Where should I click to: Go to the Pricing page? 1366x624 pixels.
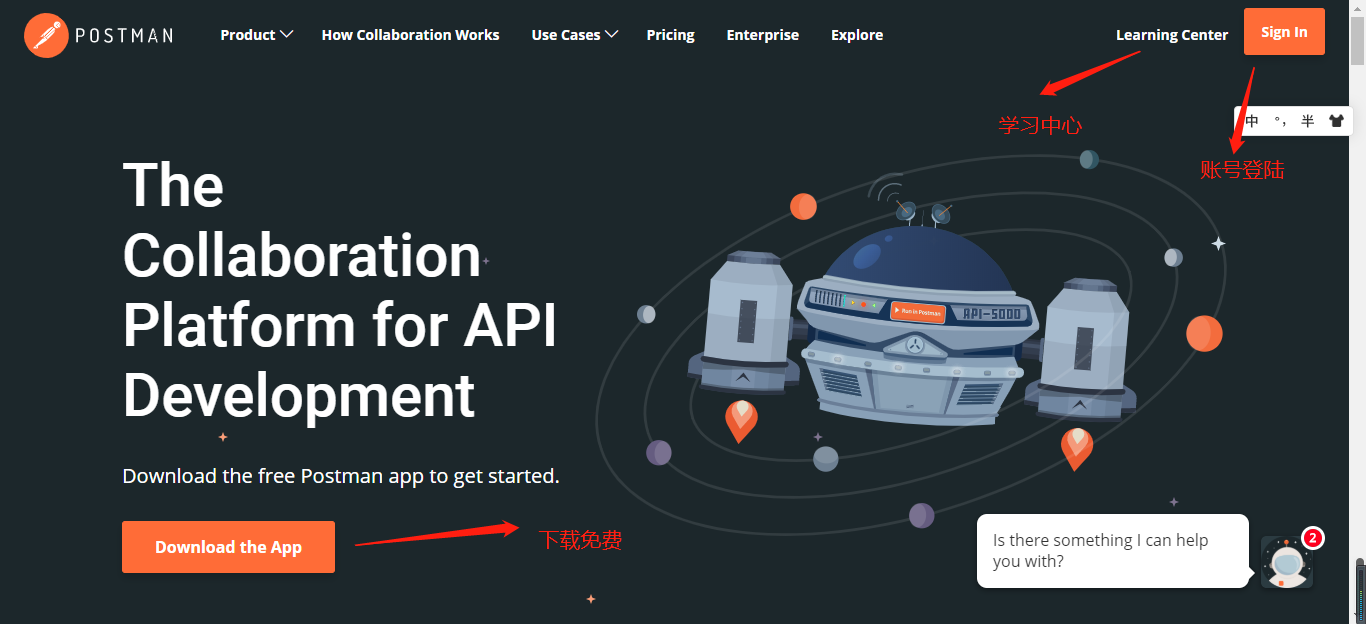[670, 35]
